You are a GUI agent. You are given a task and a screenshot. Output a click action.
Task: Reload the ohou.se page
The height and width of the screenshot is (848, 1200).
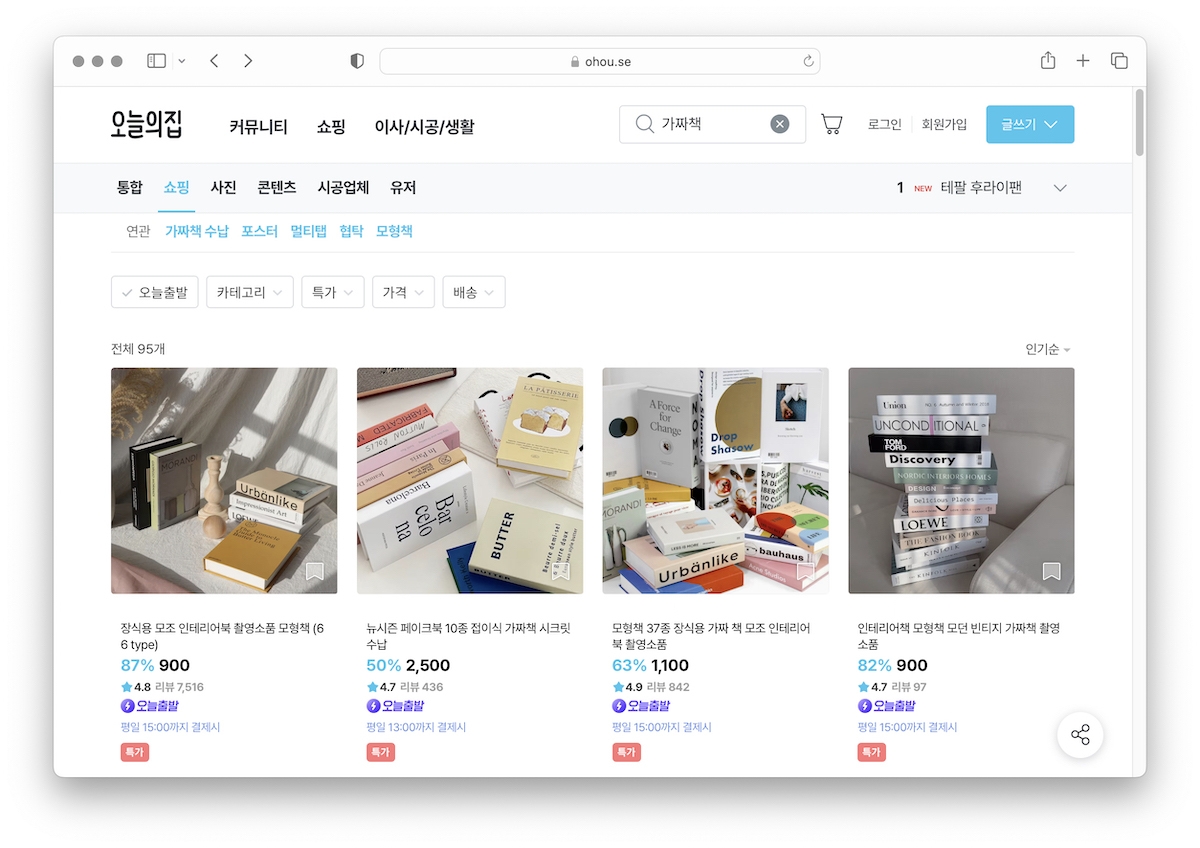coord(808,61)
